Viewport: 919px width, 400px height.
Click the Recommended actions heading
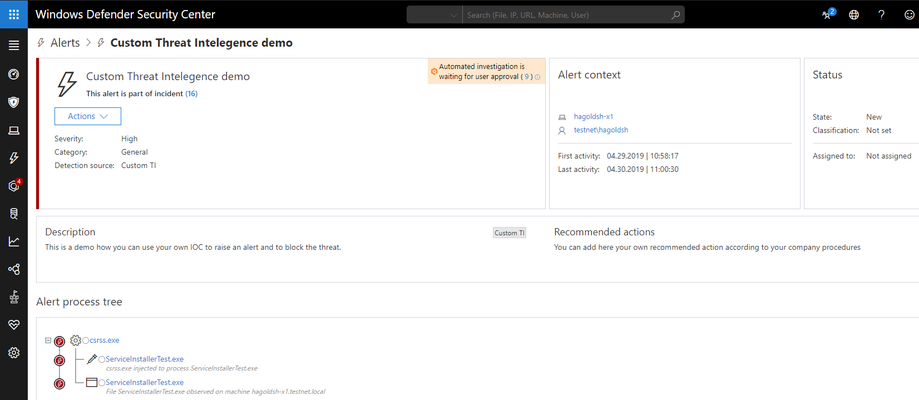point(604,232)
